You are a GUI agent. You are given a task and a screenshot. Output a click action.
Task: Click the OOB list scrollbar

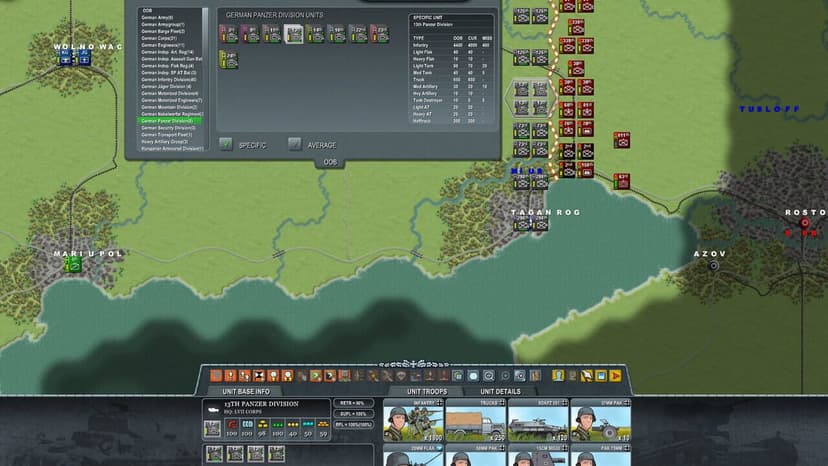coord(205,79)
